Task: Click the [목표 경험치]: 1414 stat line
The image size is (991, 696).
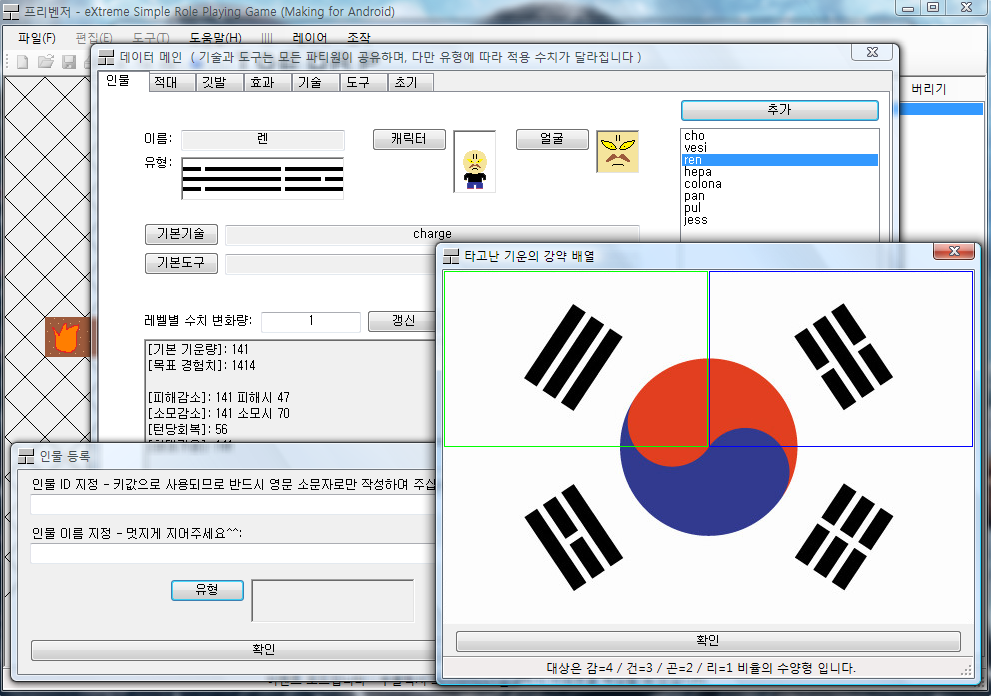Action: click(x=202, y=365)
